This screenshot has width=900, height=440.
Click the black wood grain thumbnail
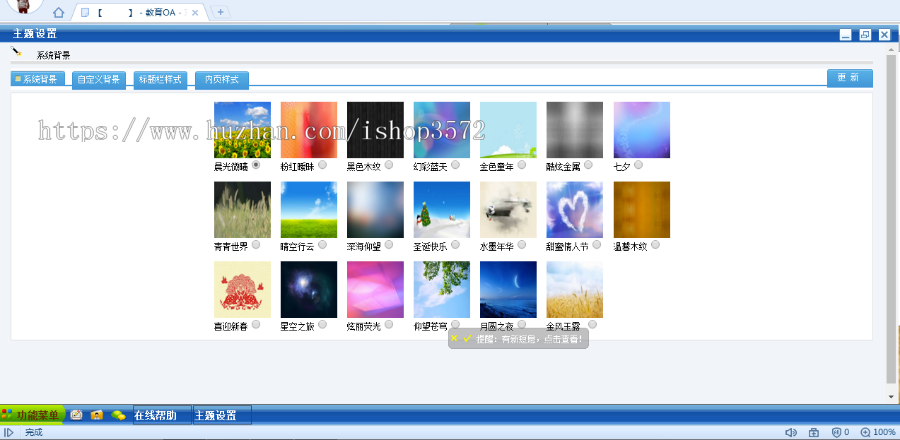click(x=375, y=130)
